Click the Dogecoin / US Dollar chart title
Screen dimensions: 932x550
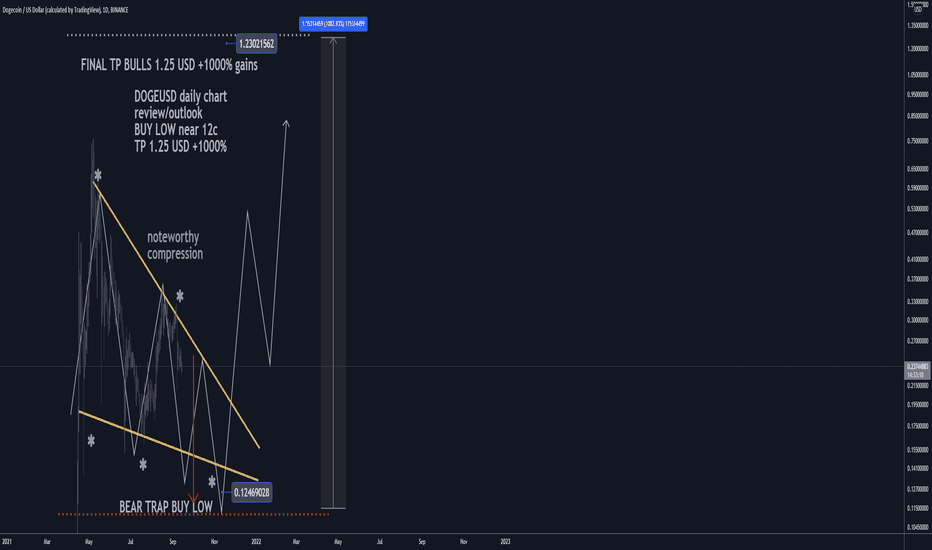tap(65, 10)
